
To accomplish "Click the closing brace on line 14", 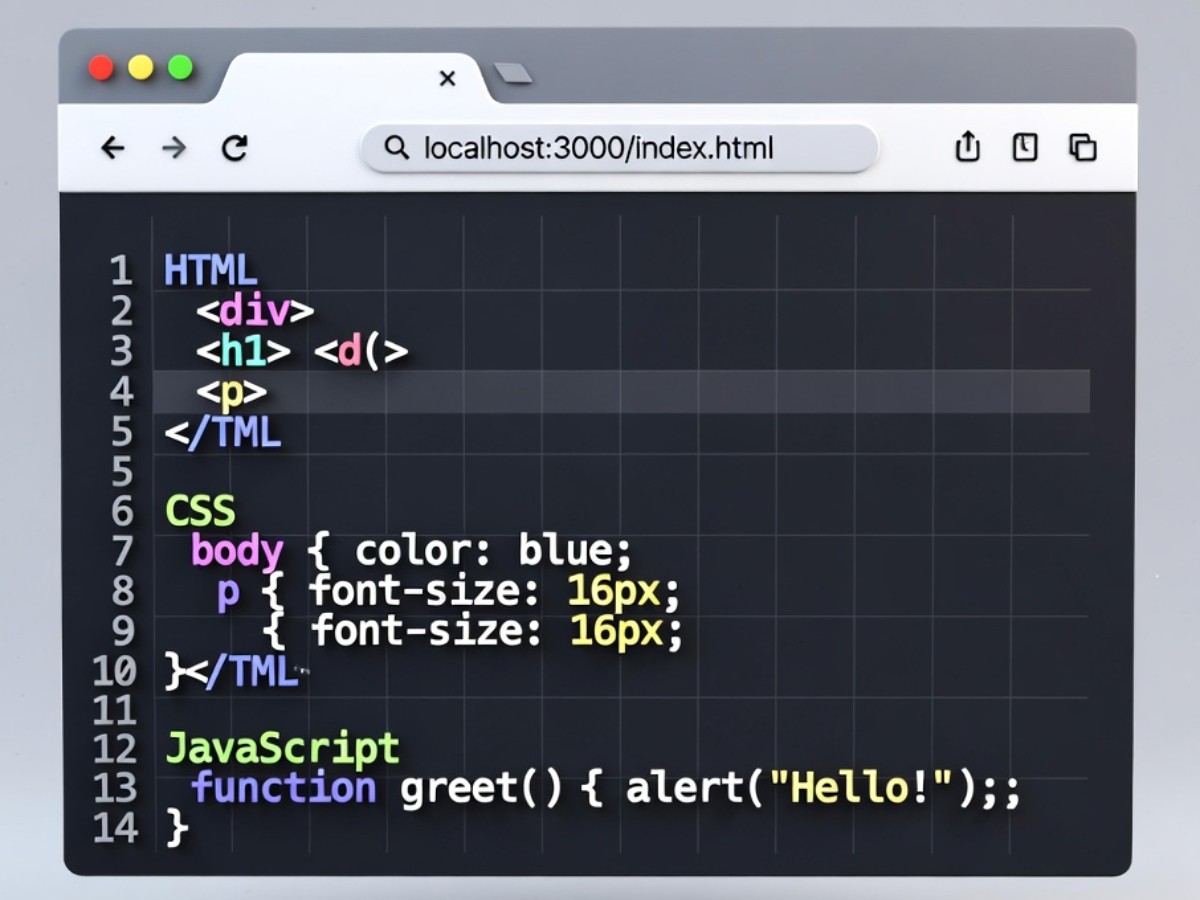I will [177, 828].
